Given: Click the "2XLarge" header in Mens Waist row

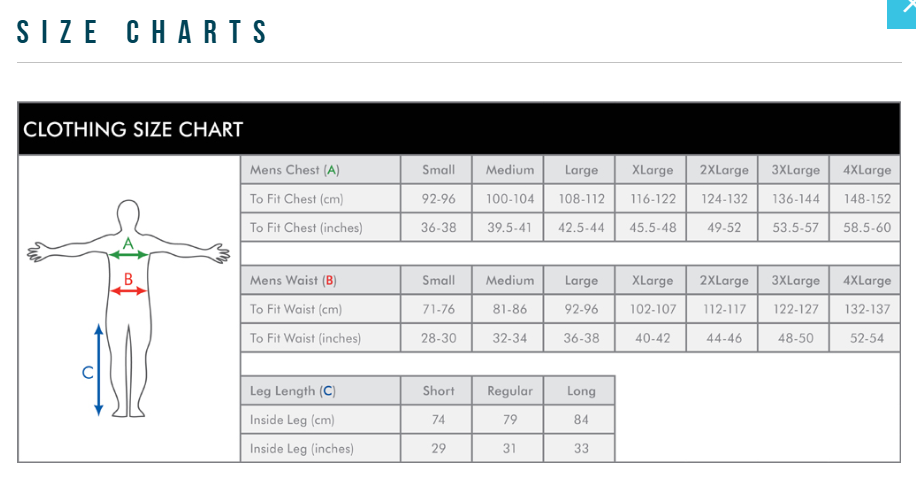Looking at the screenshot, I should [724, 281].
